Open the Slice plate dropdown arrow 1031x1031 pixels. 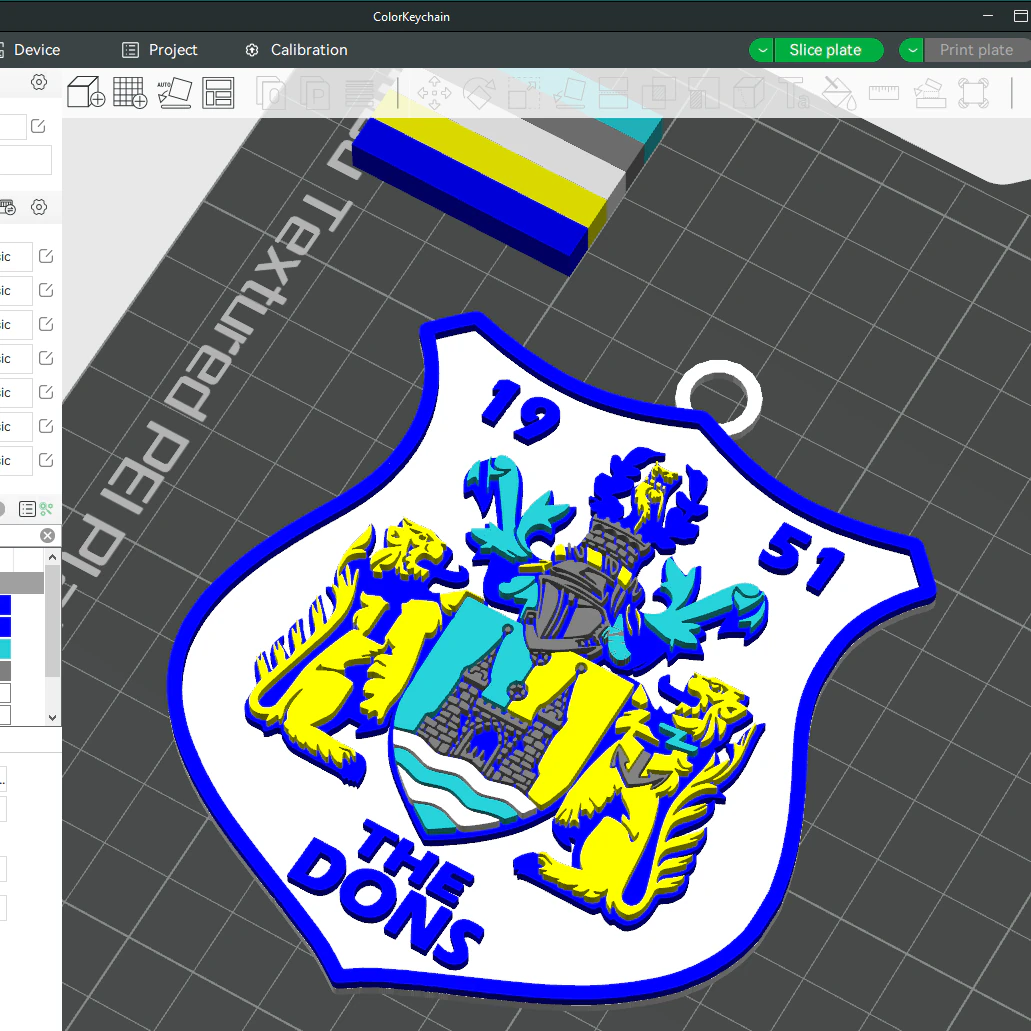point(762,50)
